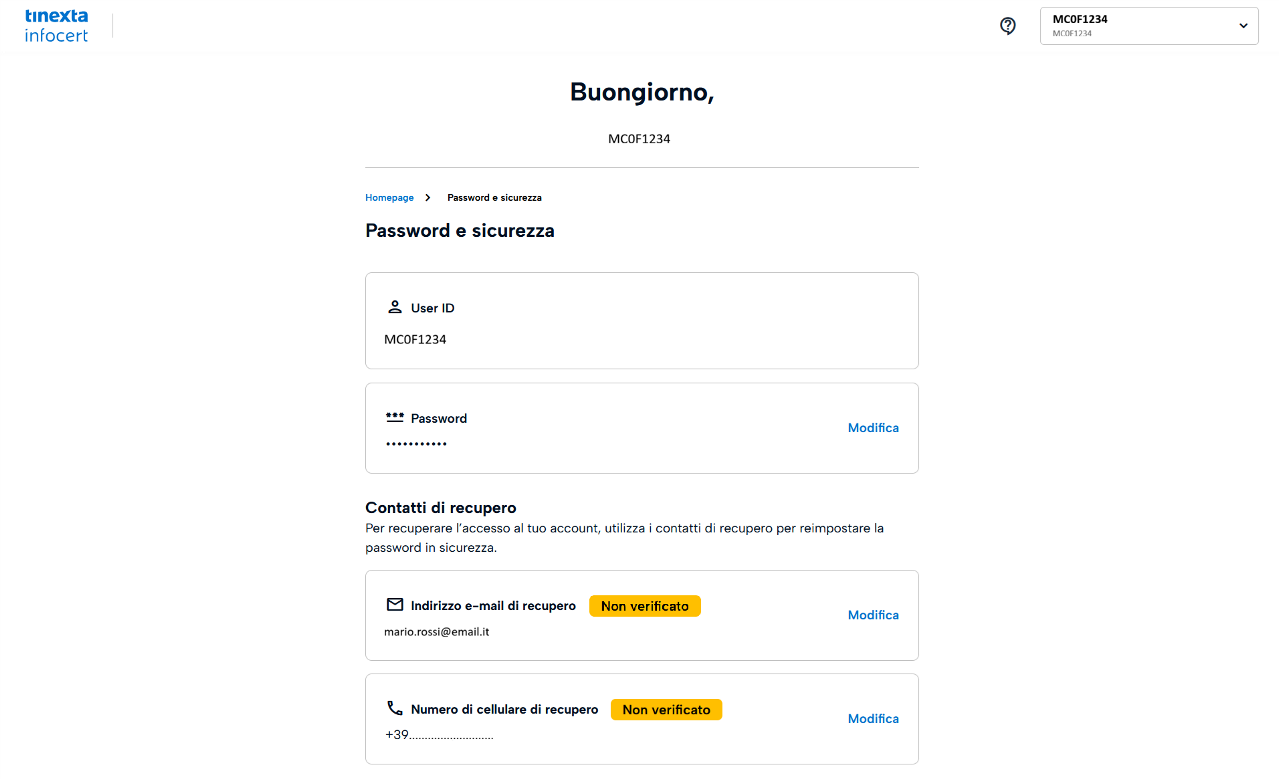Click the breadcrumb chevron separator
1280x779 pixels.
pyautogui.click(x=428, y=198)
